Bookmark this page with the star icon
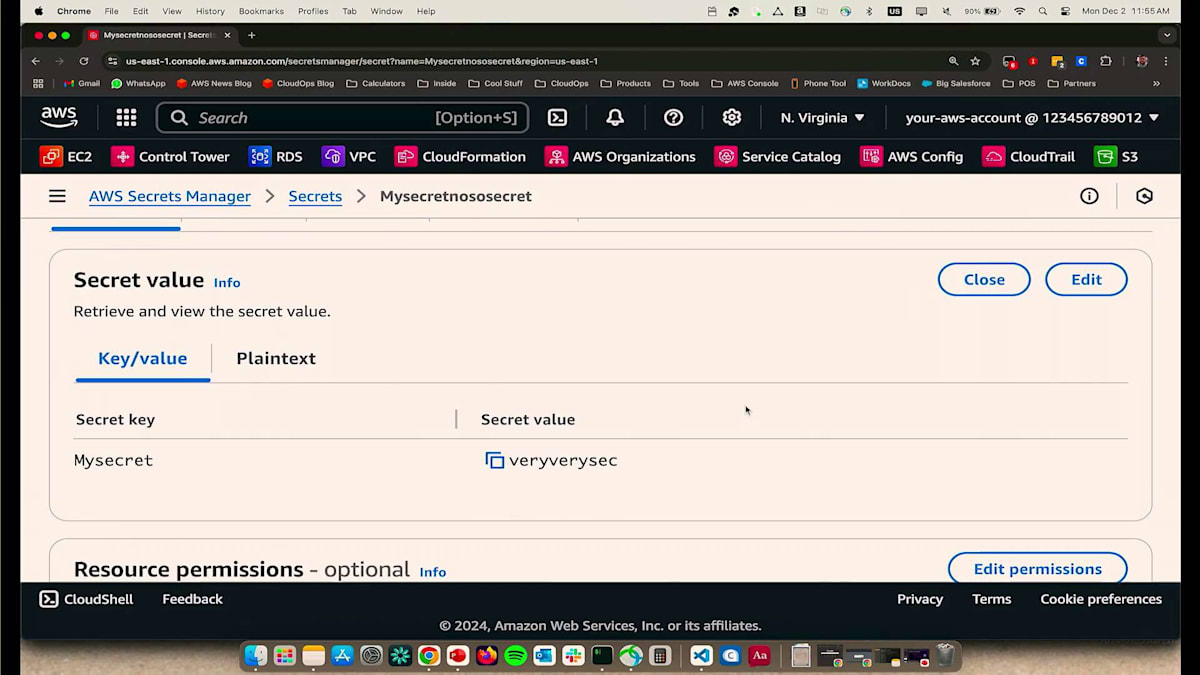This screenshot has width=1200, height=675. point(975,61)
